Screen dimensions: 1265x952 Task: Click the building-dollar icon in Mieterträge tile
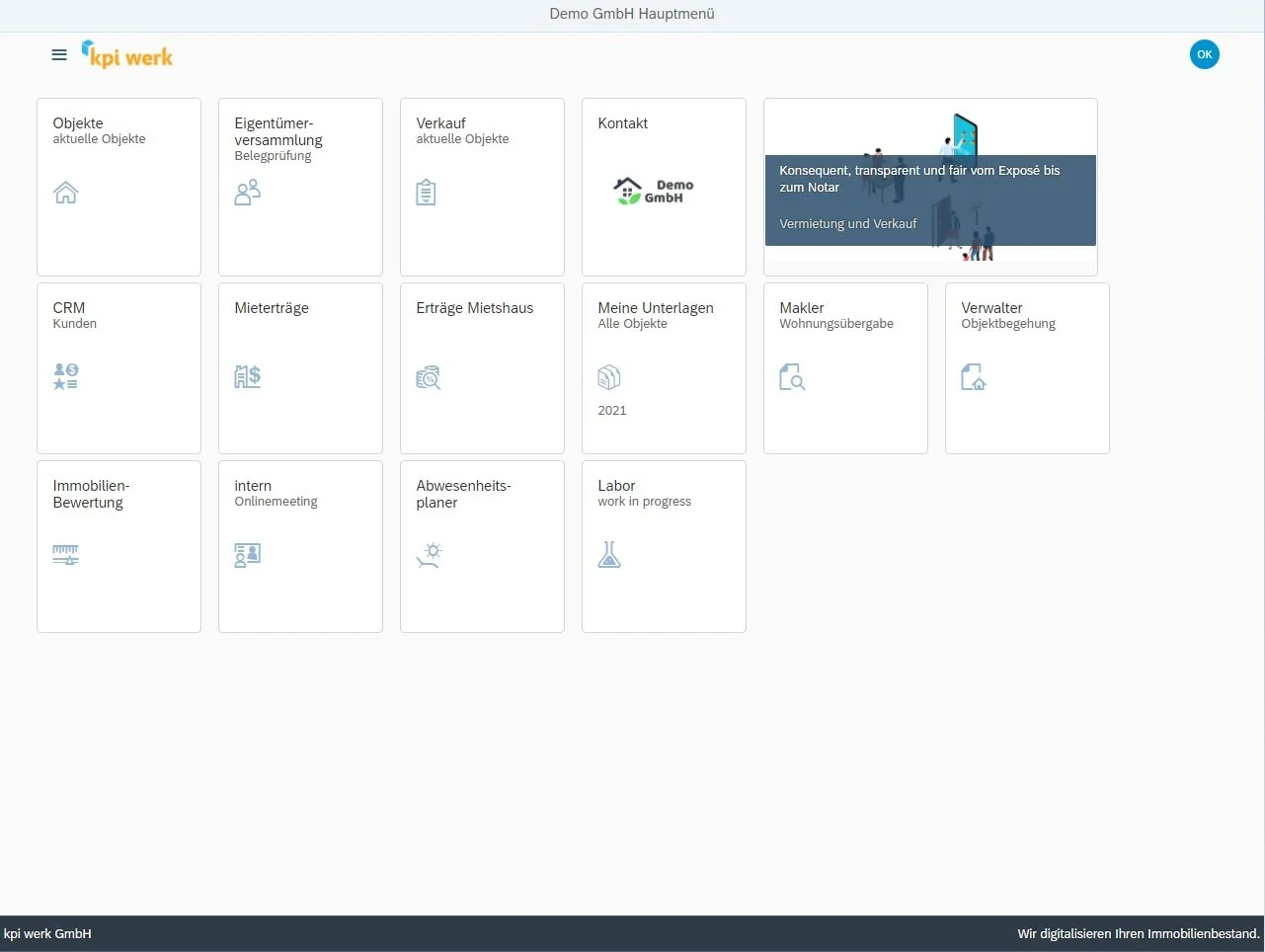(247, 376)
